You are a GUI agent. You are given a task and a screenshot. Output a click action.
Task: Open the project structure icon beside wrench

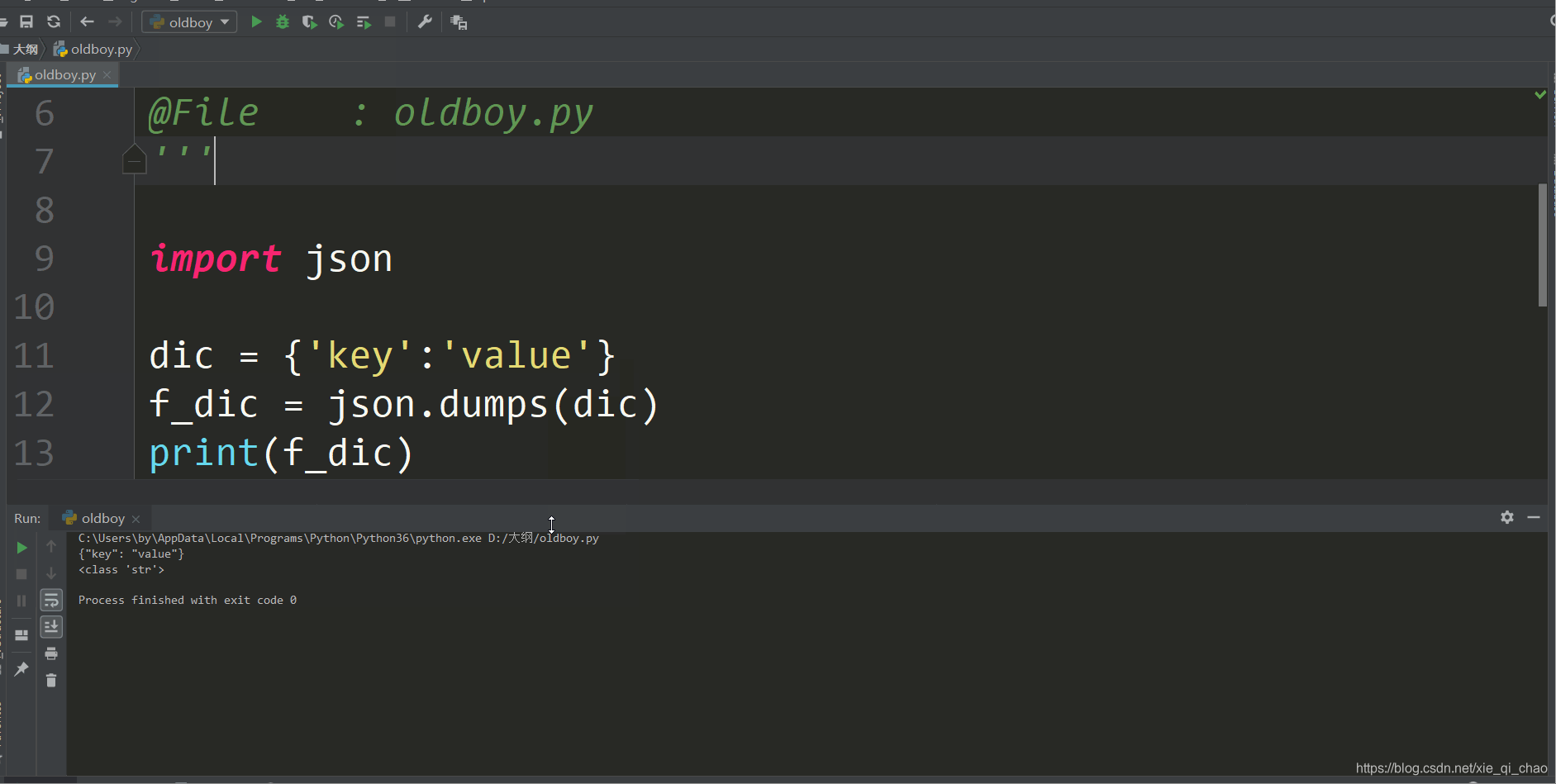459,22
